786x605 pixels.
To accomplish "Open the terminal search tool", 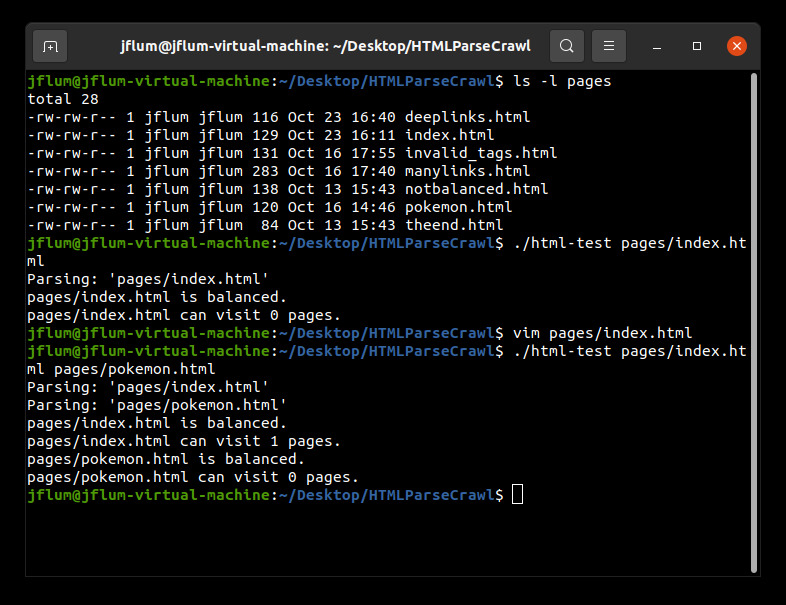I will tap(566, 46).
